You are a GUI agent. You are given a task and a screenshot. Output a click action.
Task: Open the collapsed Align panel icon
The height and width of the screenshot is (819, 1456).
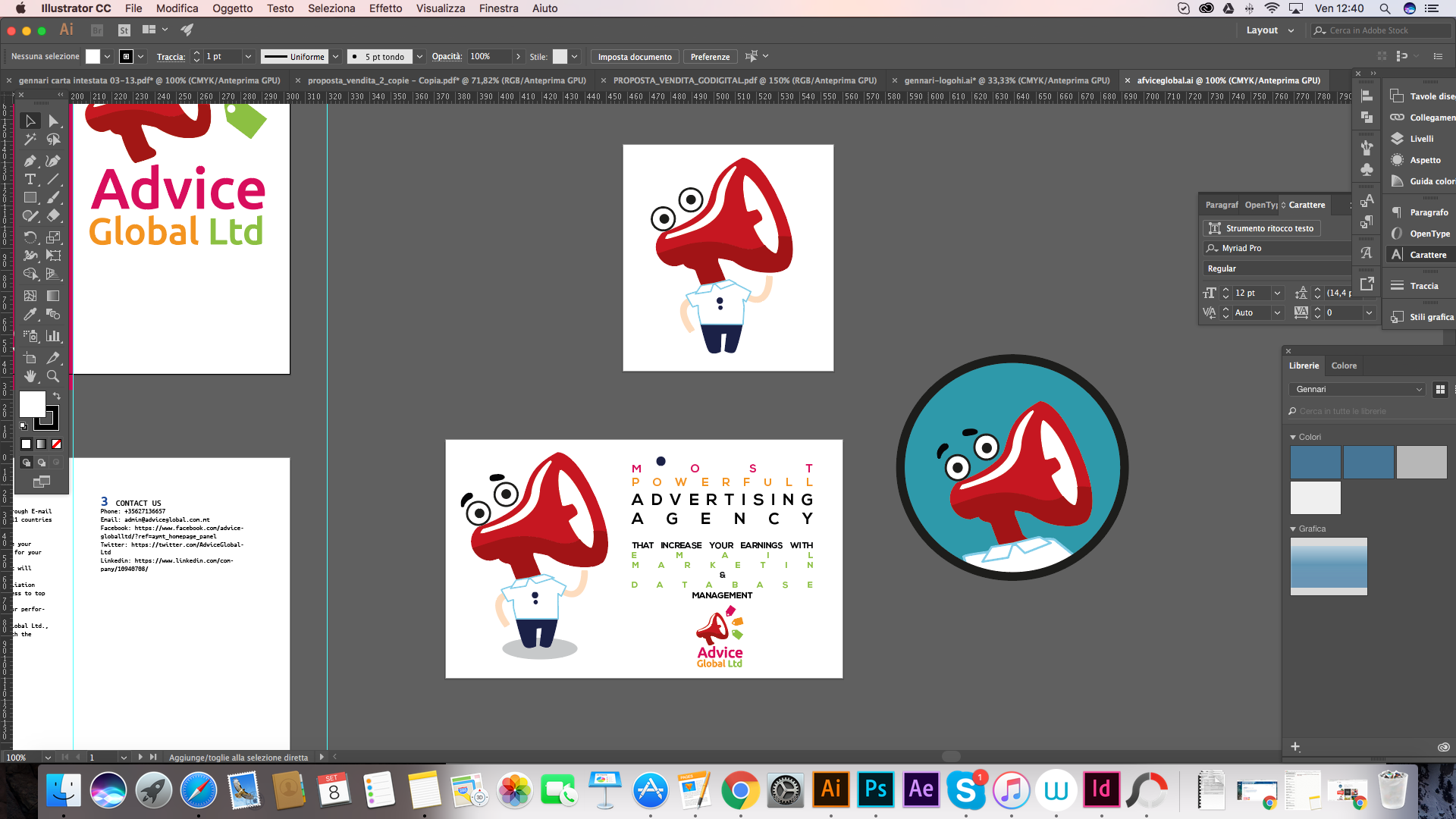pyautogui.click(x=1367, y=96)
